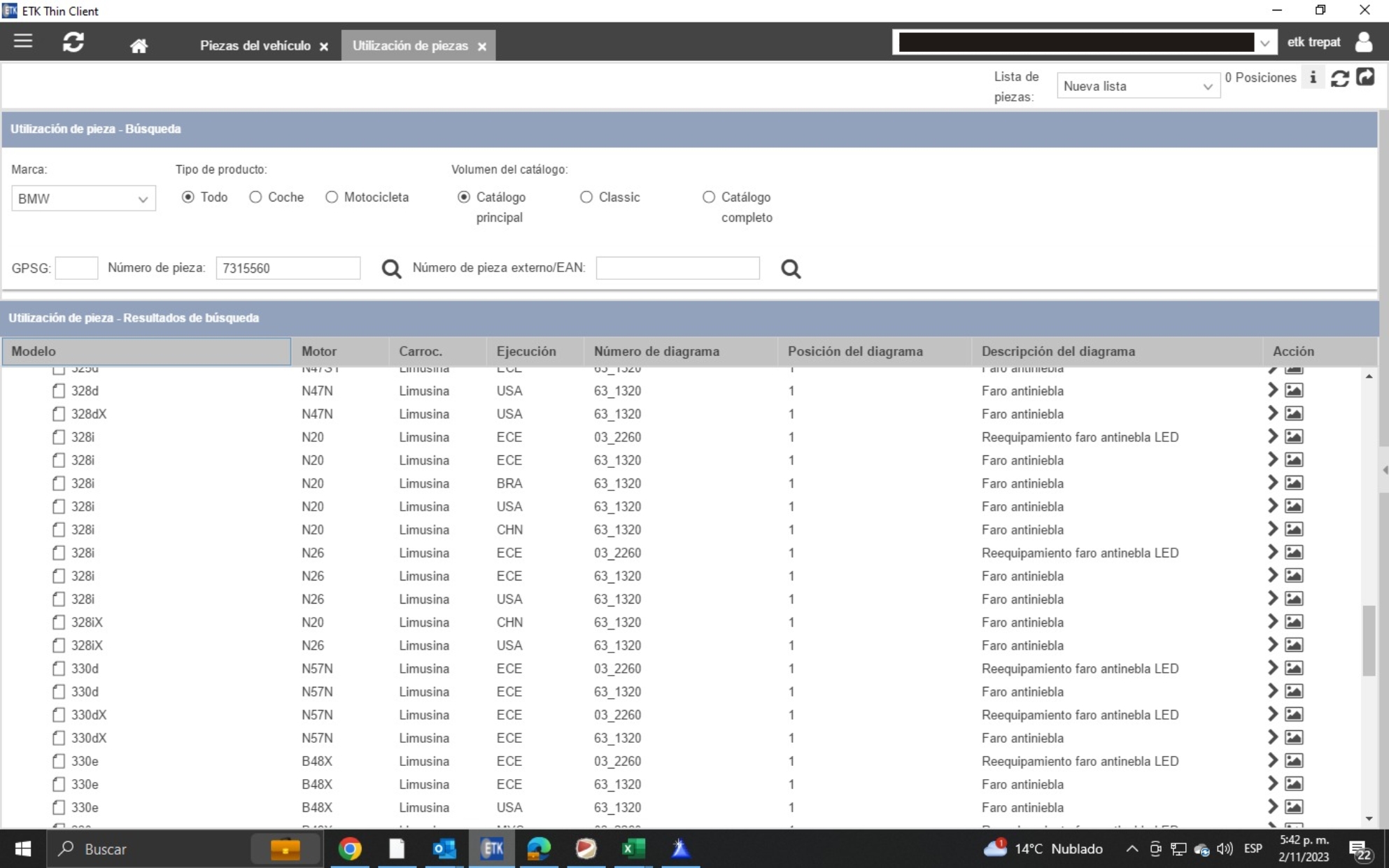
Task: Click the Número de pieza input field
Action: 288,268
